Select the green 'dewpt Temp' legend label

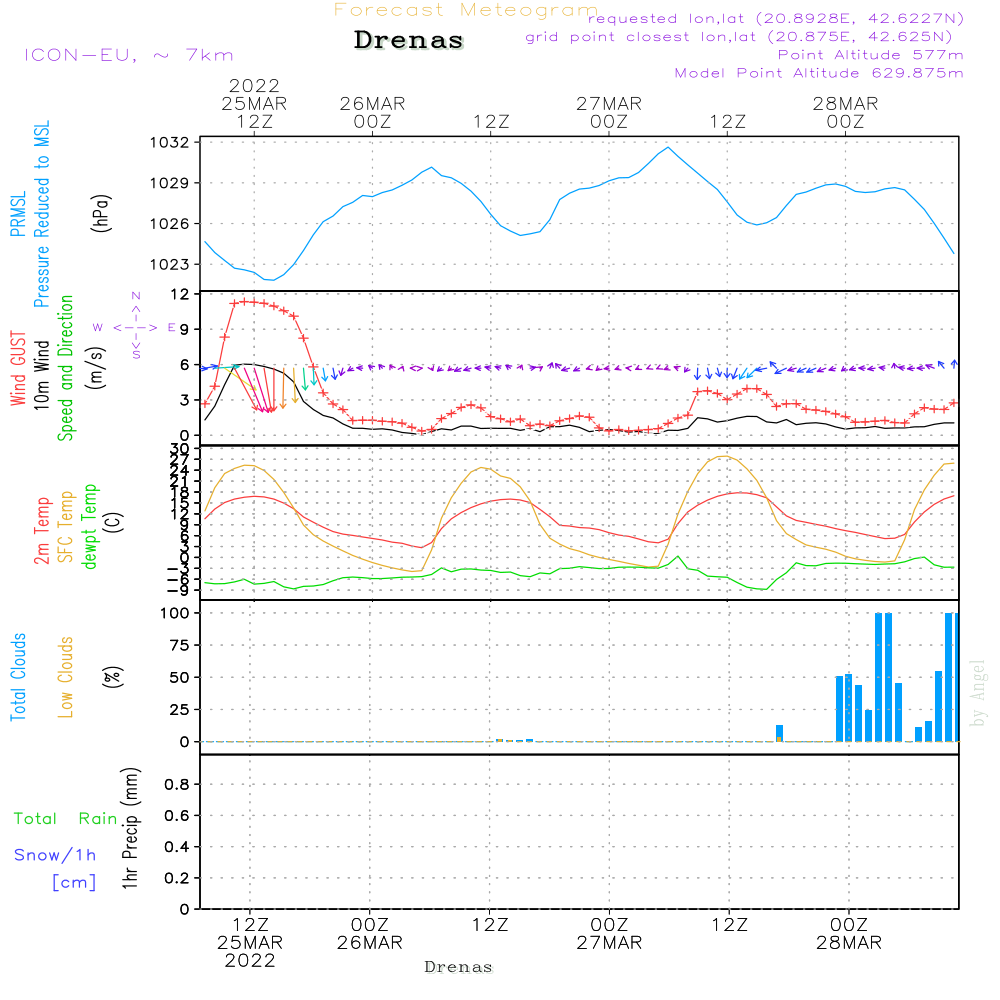[89, 526]
